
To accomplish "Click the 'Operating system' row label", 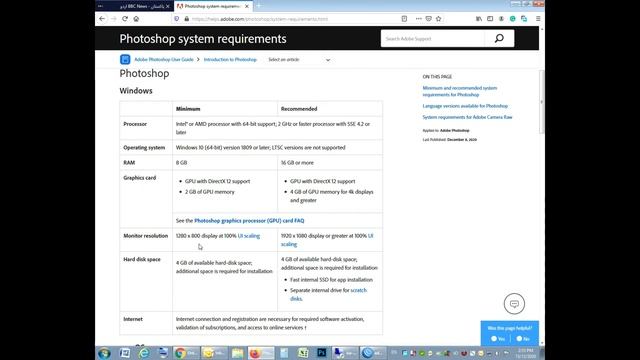I will pyautogui.click(x=144, y=147).
